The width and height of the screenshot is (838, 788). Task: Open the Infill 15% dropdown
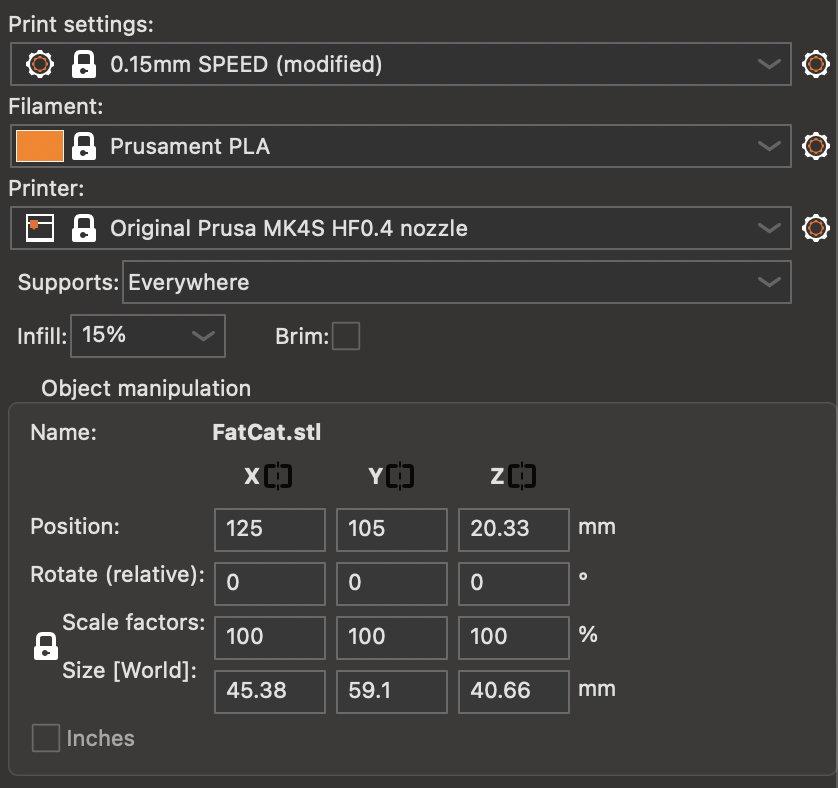pos(203,336)
